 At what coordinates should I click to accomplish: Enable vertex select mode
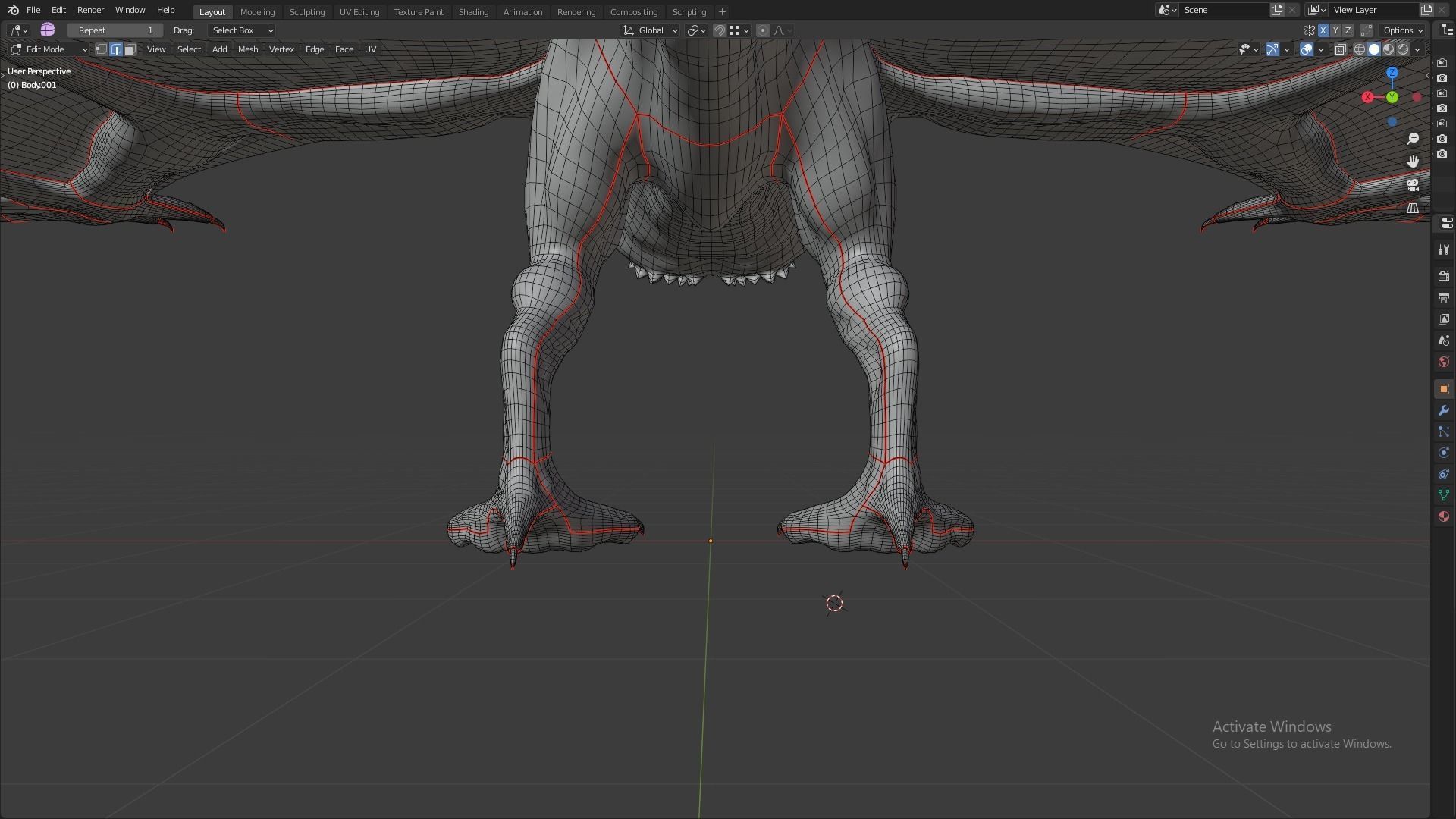point(101,49)
